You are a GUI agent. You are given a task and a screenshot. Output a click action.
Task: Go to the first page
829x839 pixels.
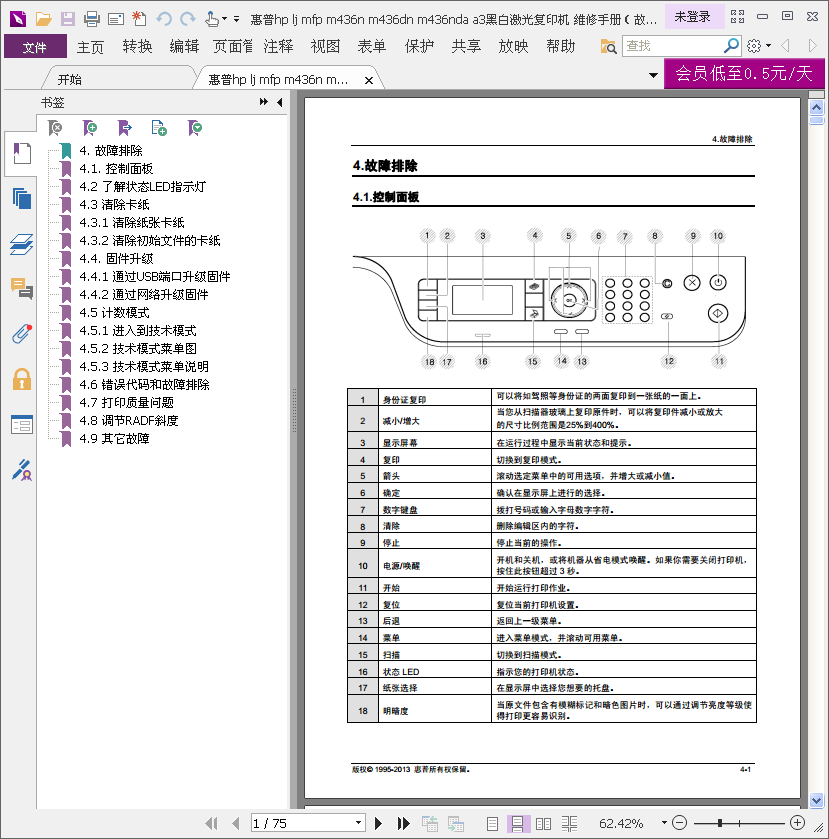coord(212,823)
